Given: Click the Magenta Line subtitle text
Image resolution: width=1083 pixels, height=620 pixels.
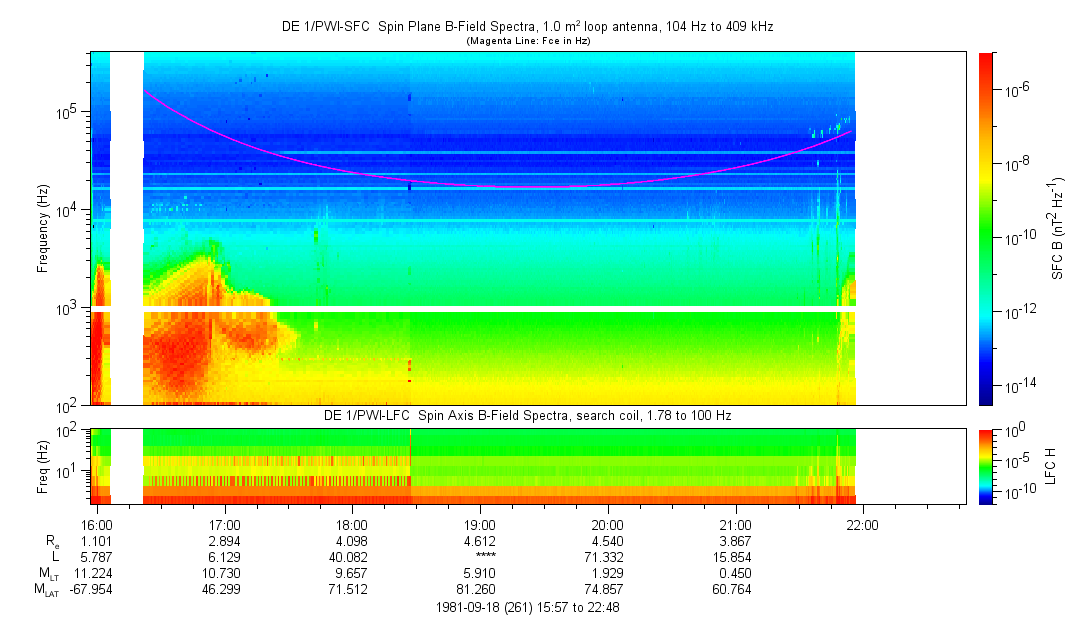Looking at the screenshot, I should coord(528,41).
